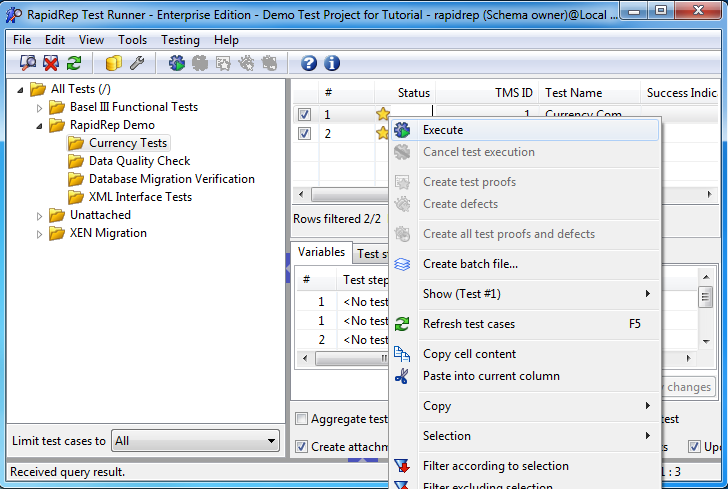Collapse the All Tests root node
Viewport: 728px width, 489px height.
20,90
